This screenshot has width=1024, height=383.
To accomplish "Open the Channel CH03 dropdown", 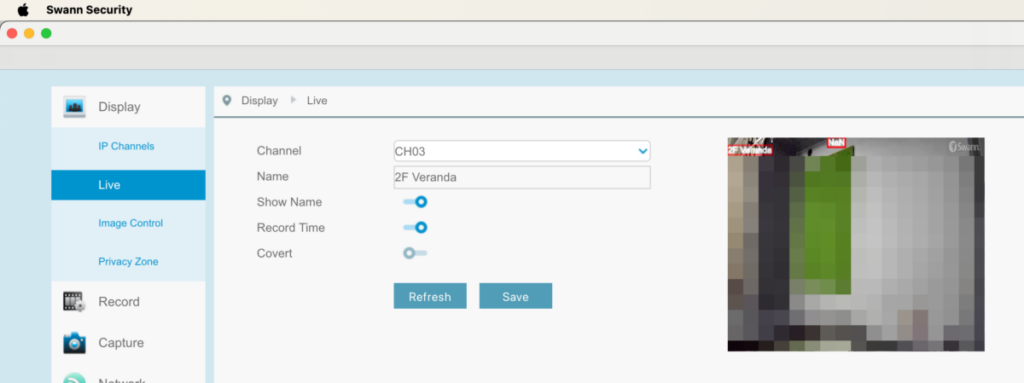I will coord(522,151).
